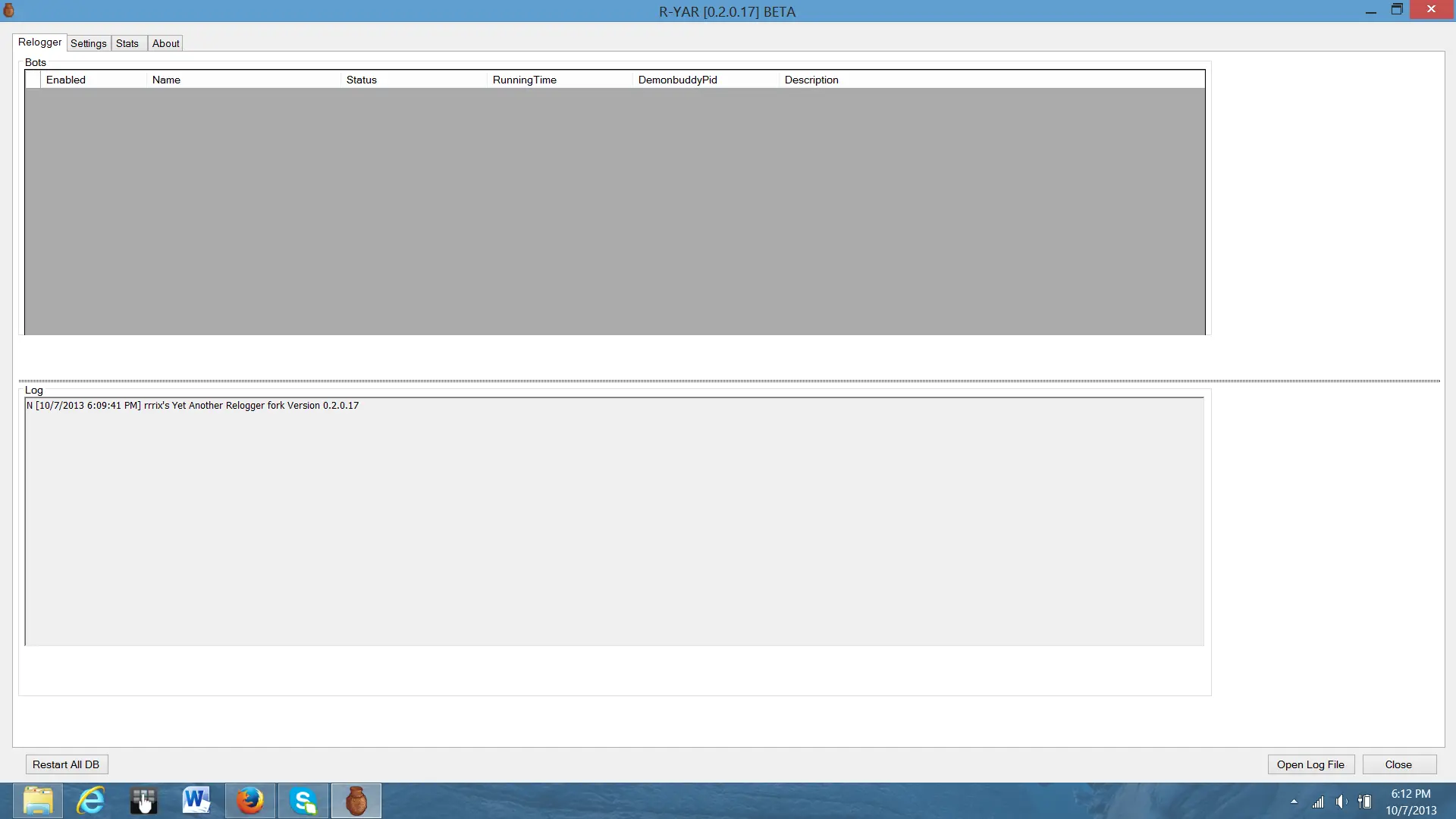Image resolution: width=1456 pixels, height=819 pixels.
Task: Sort bots by RunningTime column header
Action: tap(560, 80)
